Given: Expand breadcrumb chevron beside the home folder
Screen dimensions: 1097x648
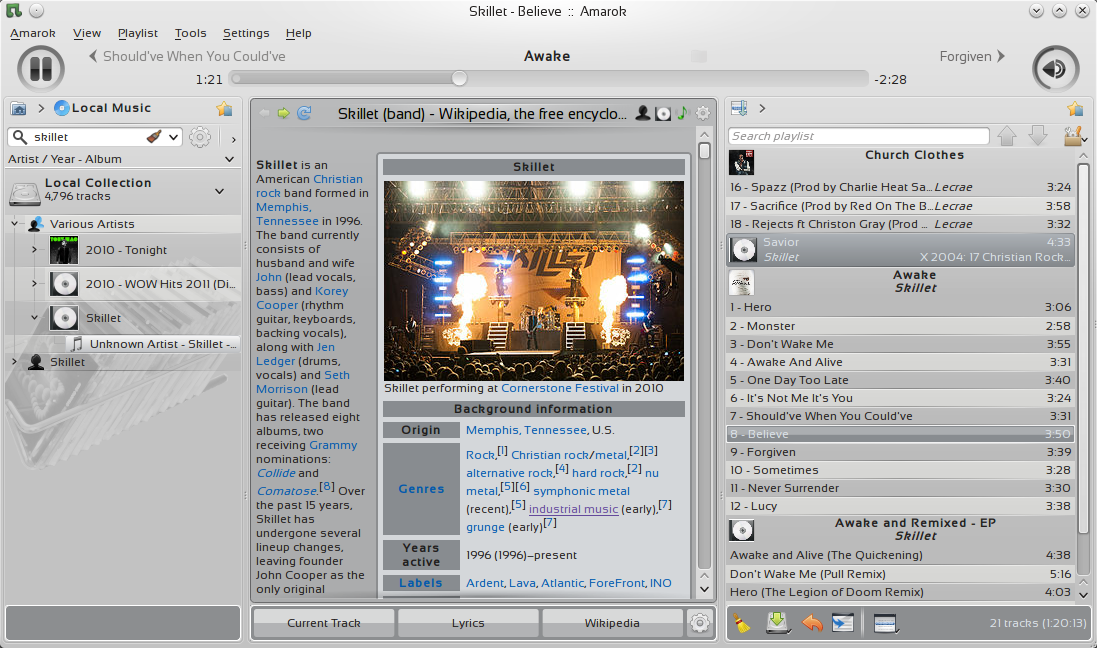Looking at the screenshot, I should pos(41,108).
